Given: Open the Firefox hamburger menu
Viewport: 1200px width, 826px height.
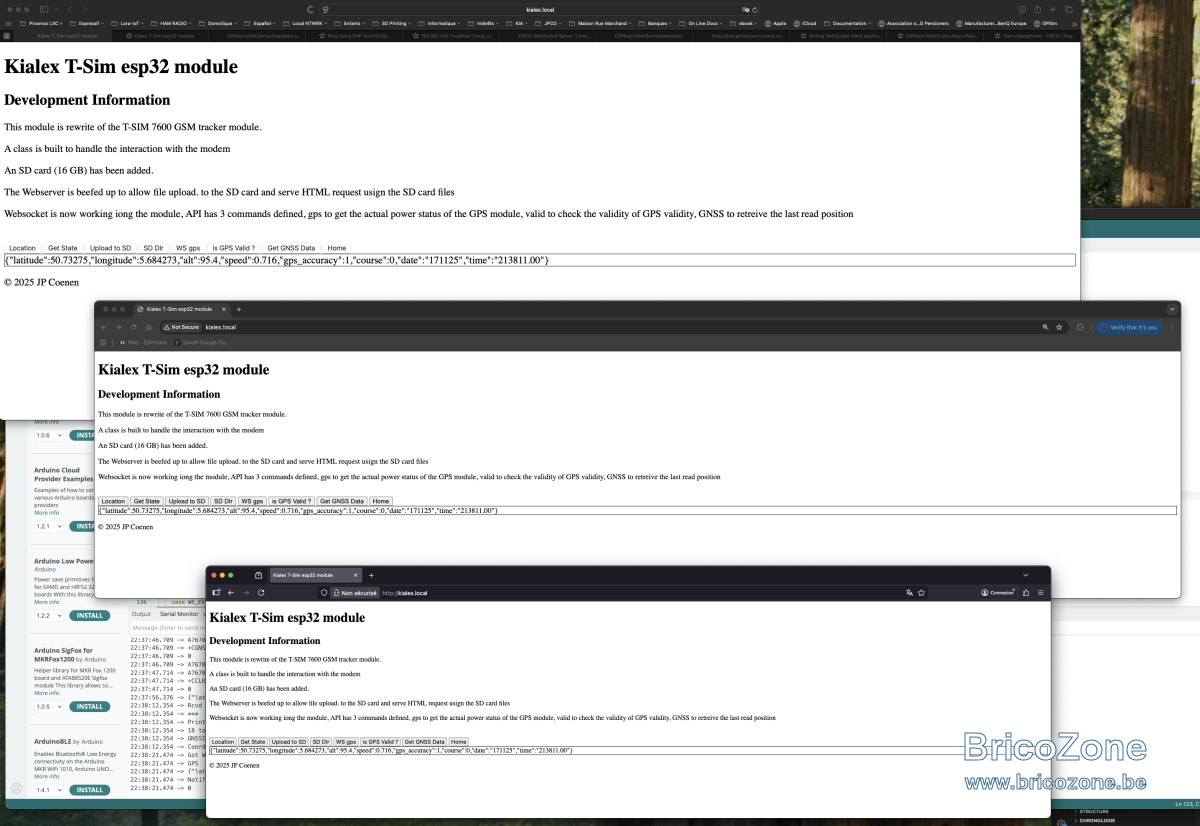Looking at the screenshot, I should point(1041,592).
